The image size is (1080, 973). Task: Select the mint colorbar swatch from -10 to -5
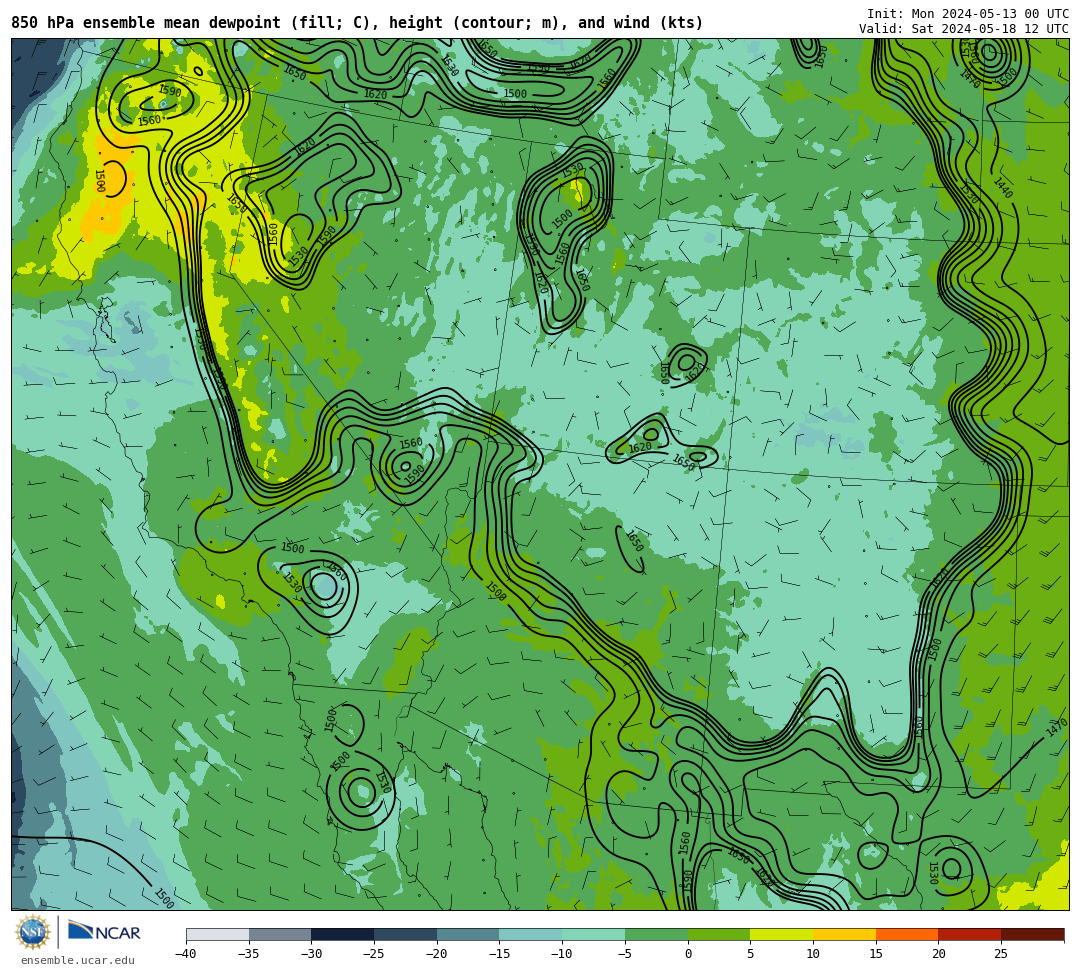pyautogui.click(x=594, y=934)
